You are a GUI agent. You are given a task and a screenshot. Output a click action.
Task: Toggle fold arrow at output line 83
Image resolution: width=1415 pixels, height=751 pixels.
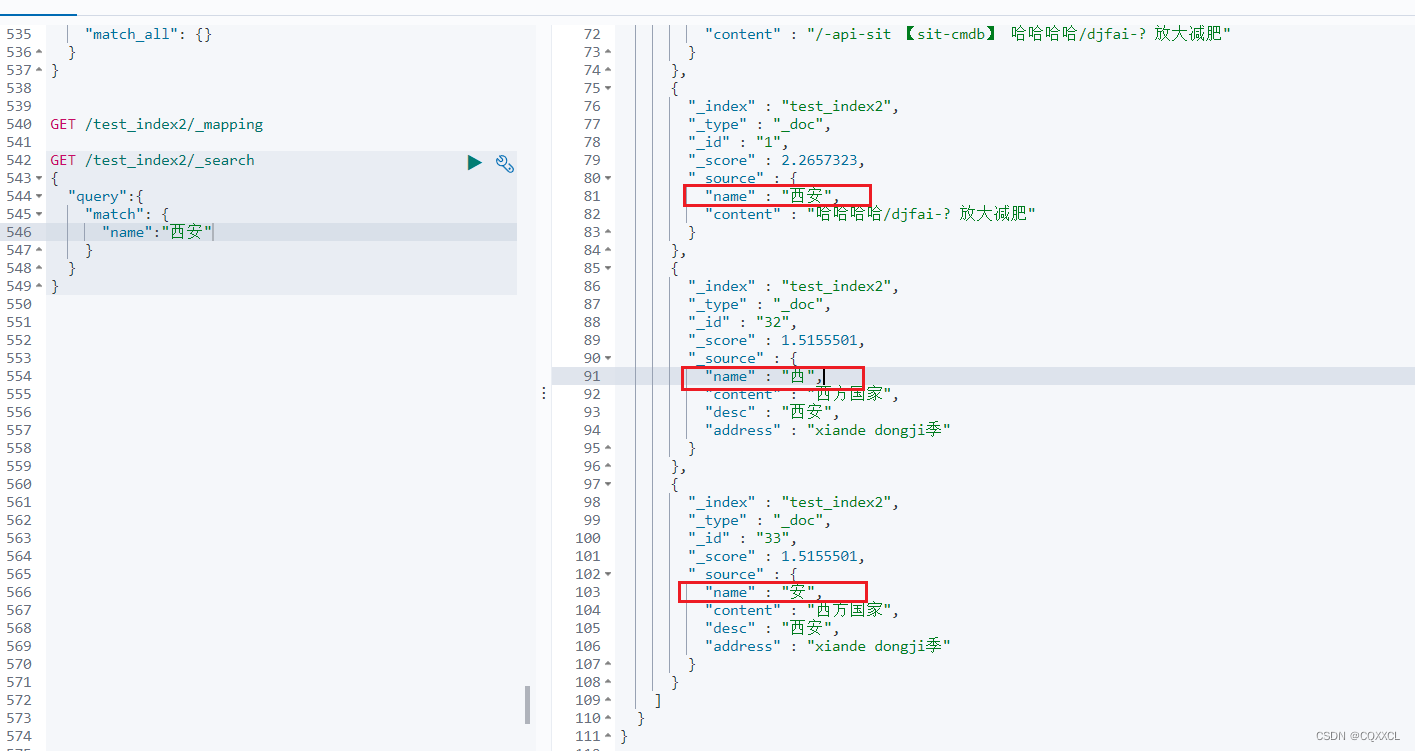608,232
